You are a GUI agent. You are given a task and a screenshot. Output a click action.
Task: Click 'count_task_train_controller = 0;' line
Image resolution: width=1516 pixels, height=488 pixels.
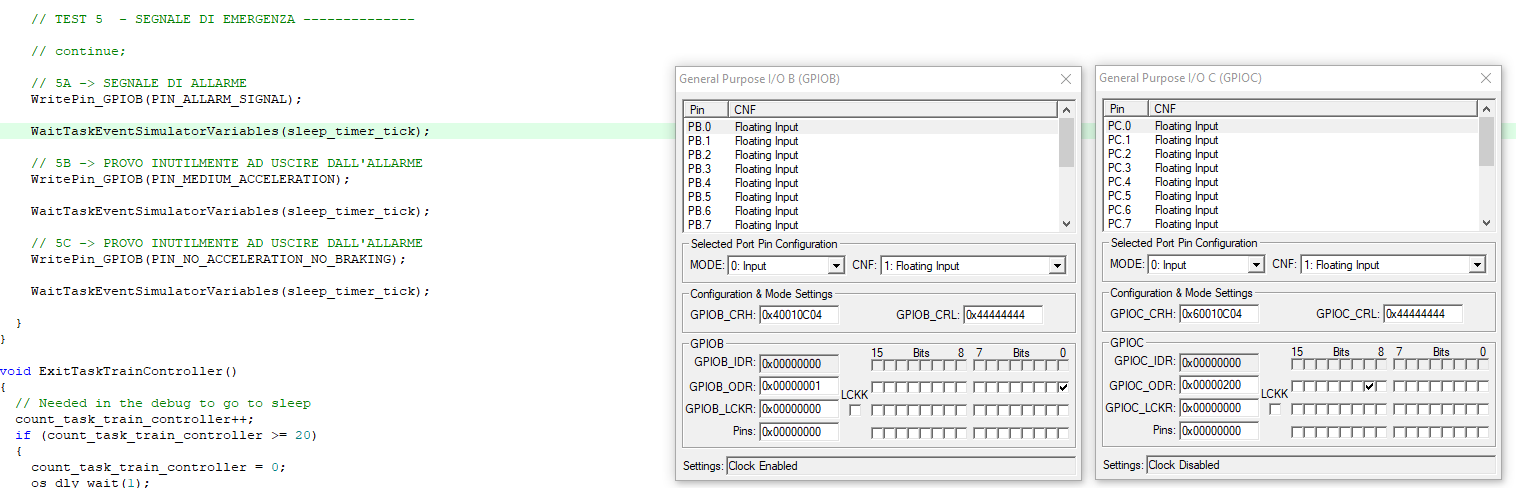158,467
